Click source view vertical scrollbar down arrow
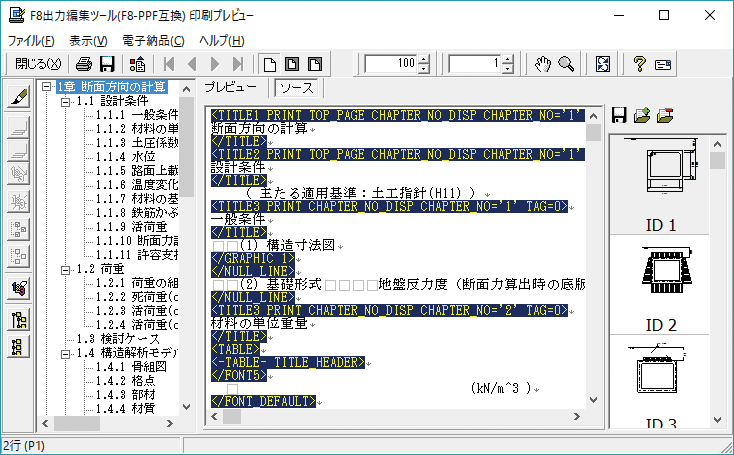This screenshot has height=455, width=734. tap(593, 399)
